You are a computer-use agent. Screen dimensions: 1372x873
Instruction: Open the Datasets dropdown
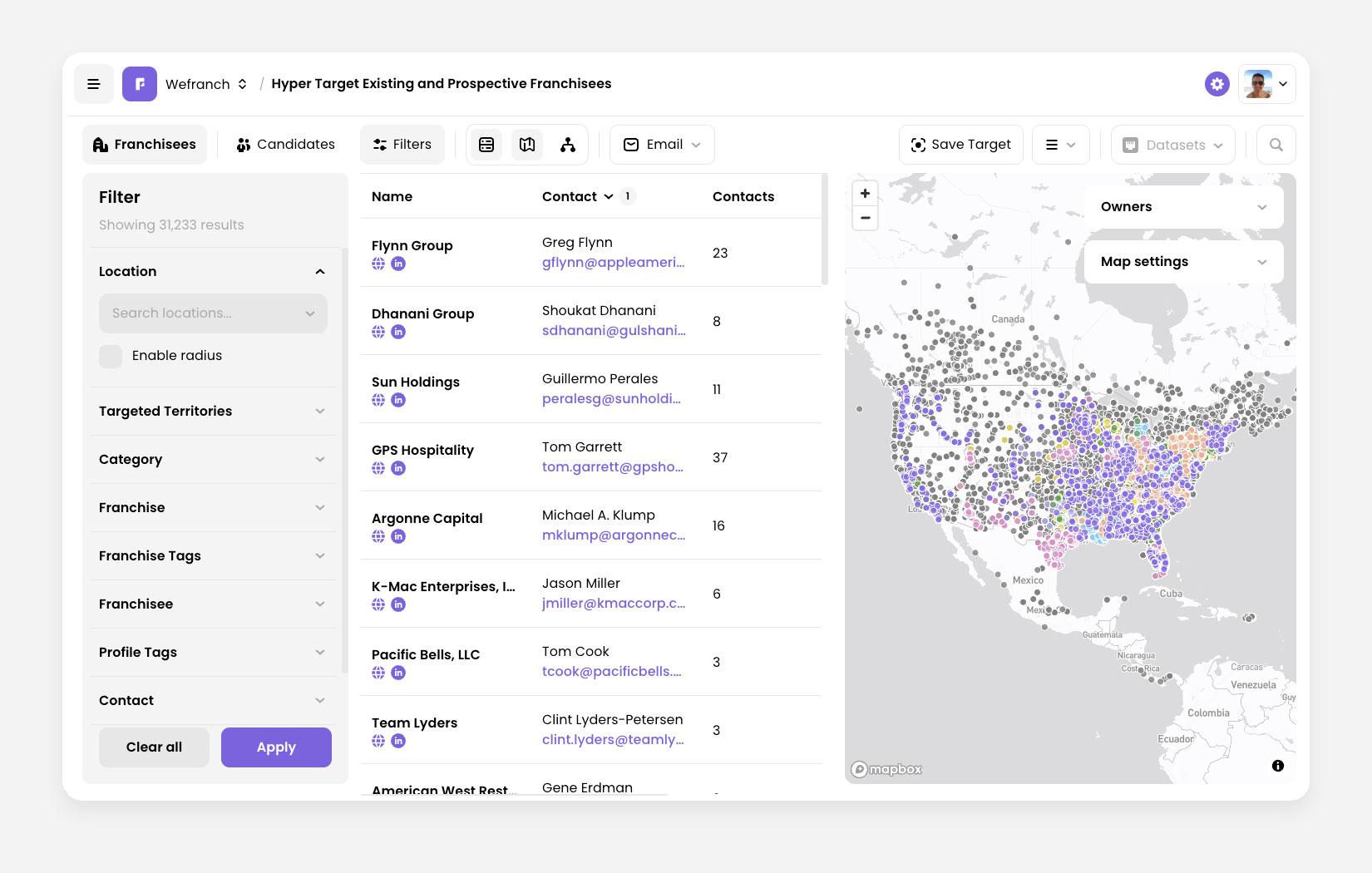[1173, 145]
